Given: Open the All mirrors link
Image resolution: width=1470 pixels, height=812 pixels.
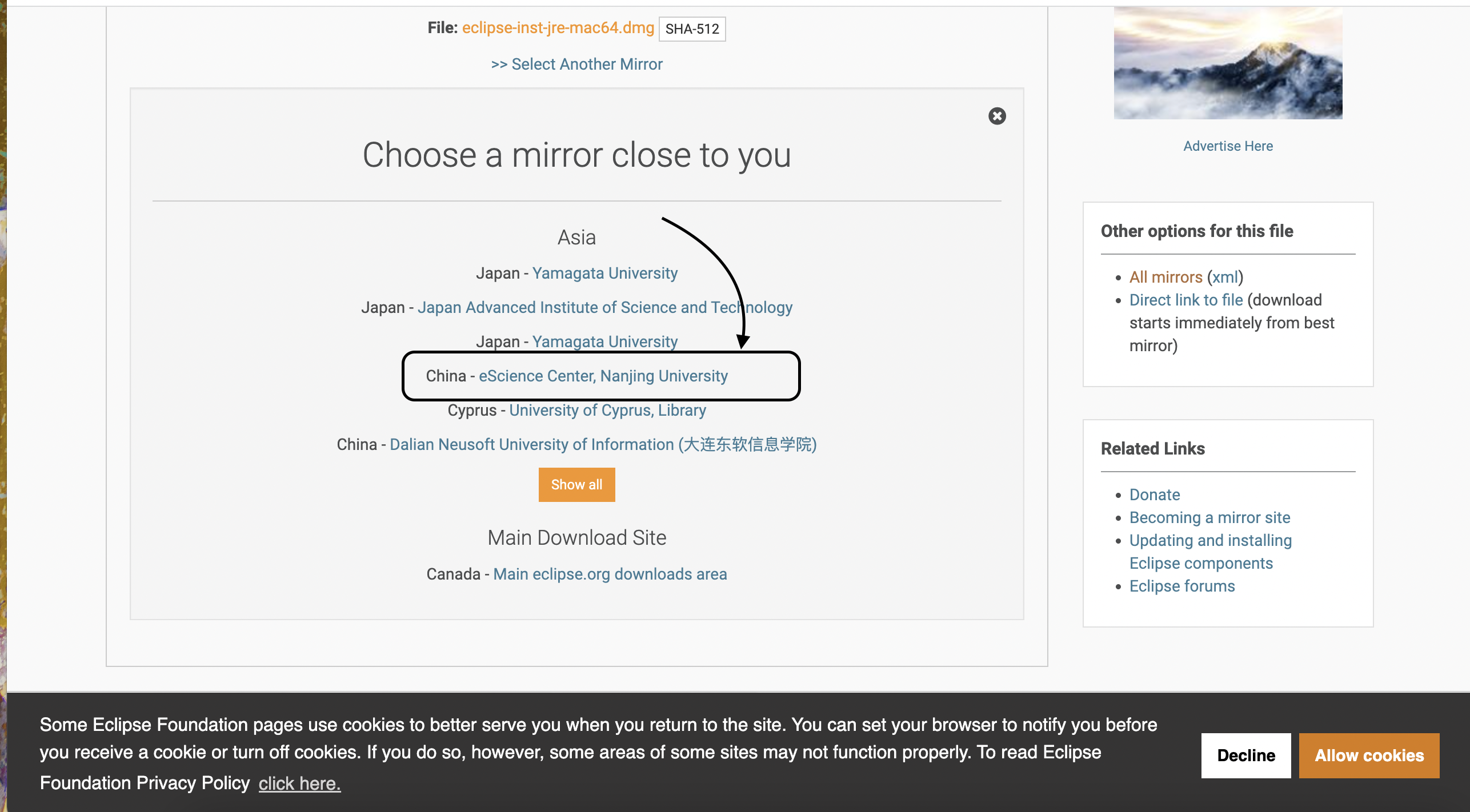Looking at the screenshot, I should (1165, 277).
